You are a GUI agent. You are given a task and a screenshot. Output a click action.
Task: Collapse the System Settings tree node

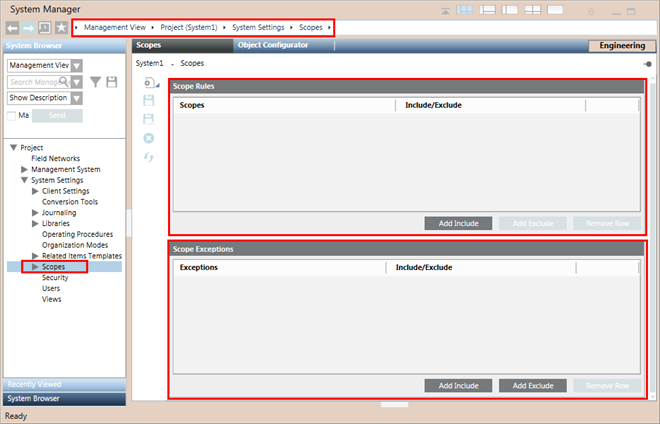tap(25, 180)
